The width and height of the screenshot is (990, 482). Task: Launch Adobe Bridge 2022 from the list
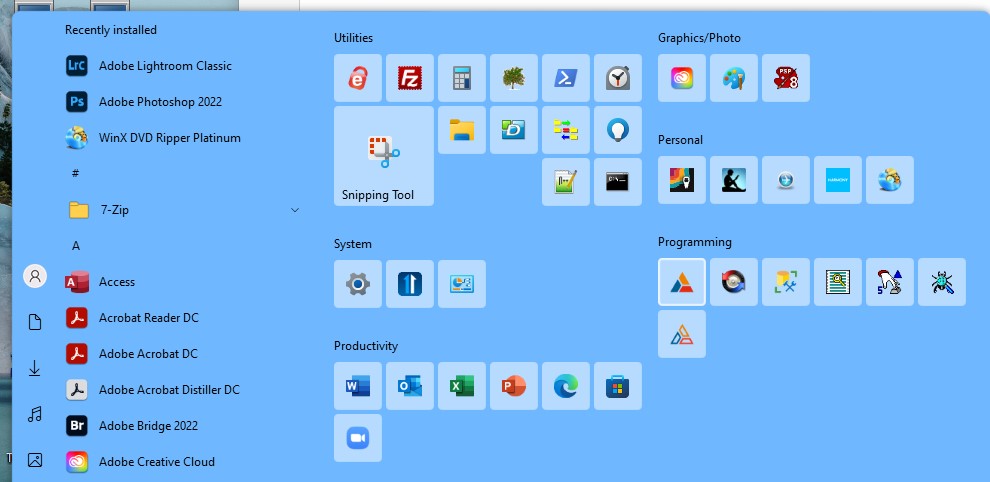click(183, 426)
